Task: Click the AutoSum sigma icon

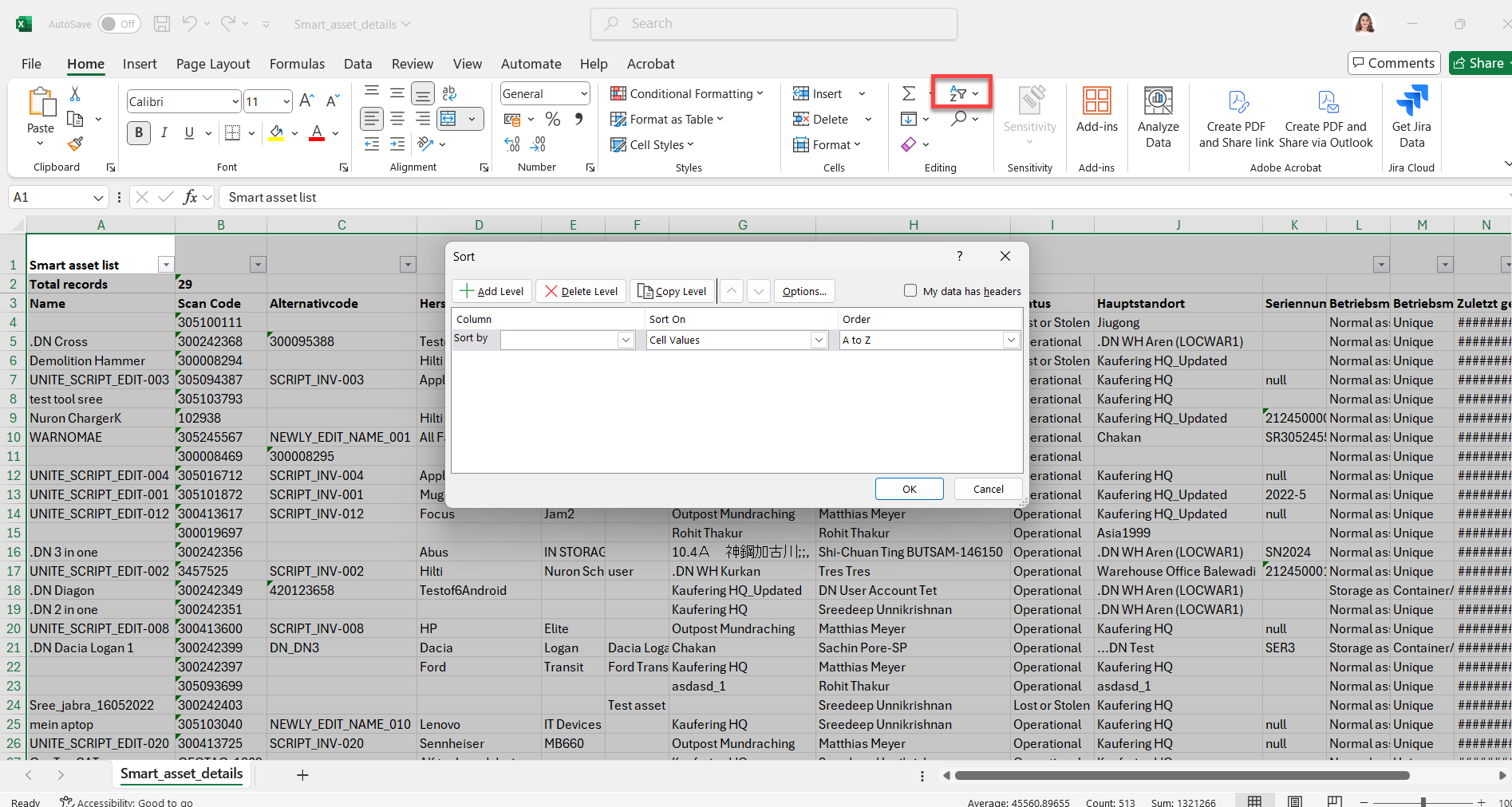Action: [908, 94]
